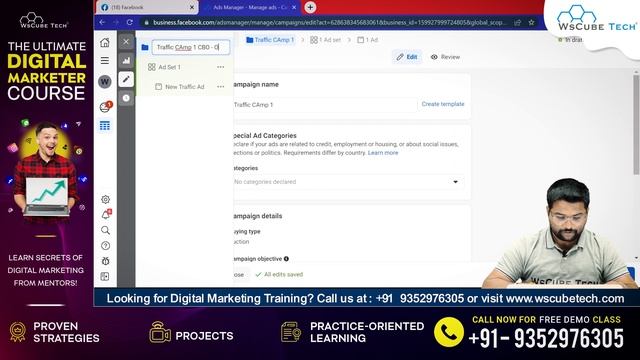Screen dimensions: 640x360
Task: Open the notifications face icon with badge
Action: tap(105, 107)
